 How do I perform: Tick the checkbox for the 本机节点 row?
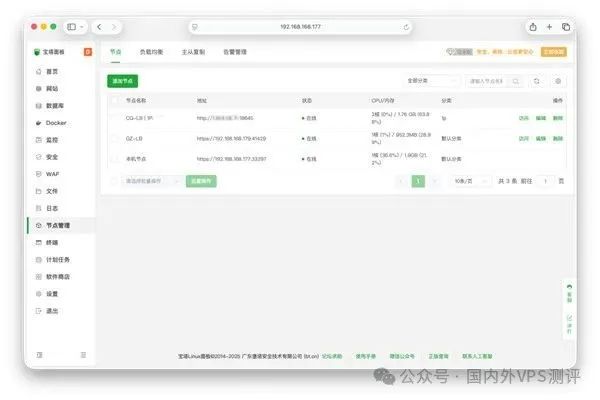pos(114,158)
